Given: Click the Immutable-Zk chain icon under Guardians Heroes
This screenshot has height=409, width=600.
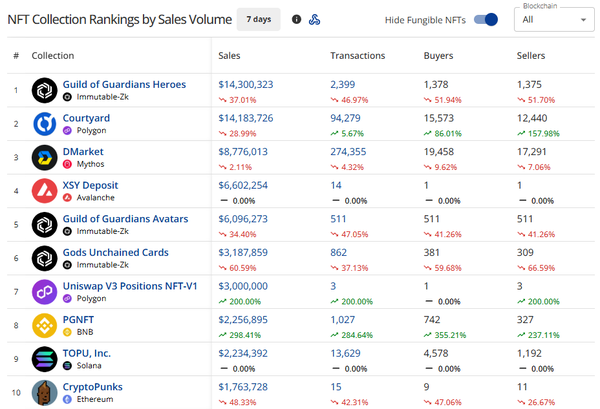Looking at the screenshot, I should tap(67, 97).
